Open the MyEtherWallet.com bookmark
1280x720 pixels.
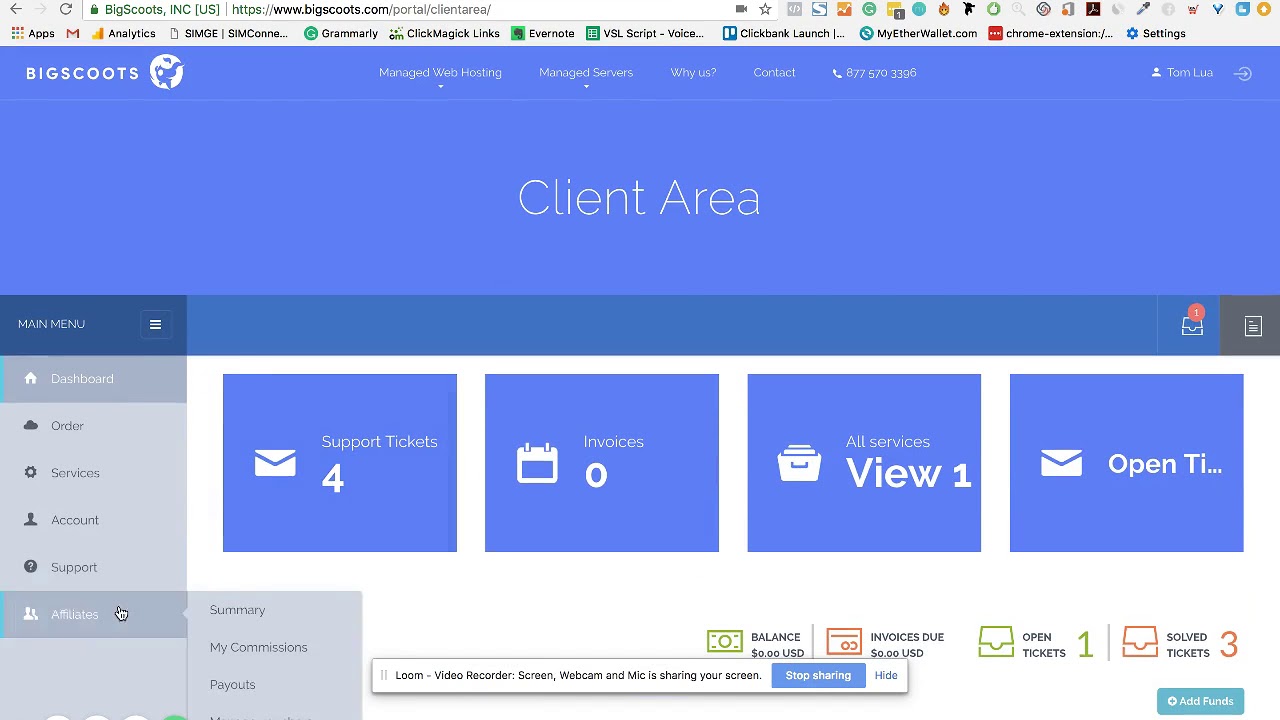(x=918, y=33)
